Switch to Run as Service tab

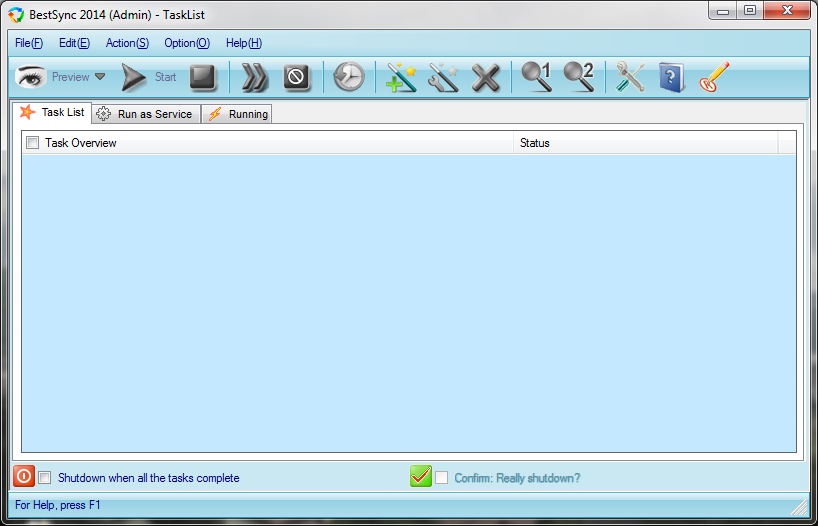tap(146, 114)
